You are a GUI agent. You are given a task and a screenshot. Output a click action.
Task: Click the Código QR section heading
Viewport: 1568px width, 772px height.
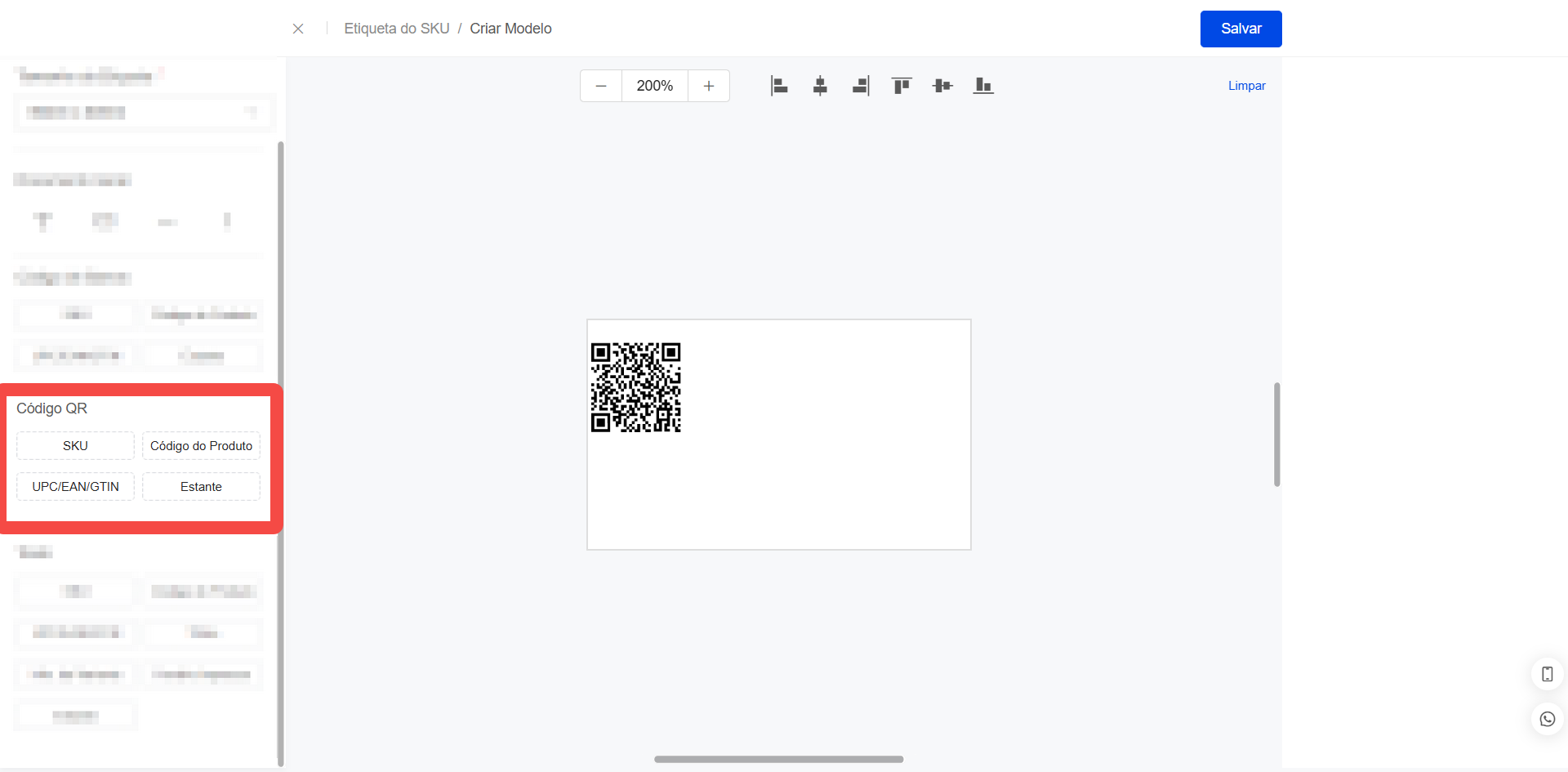[51, 408]
